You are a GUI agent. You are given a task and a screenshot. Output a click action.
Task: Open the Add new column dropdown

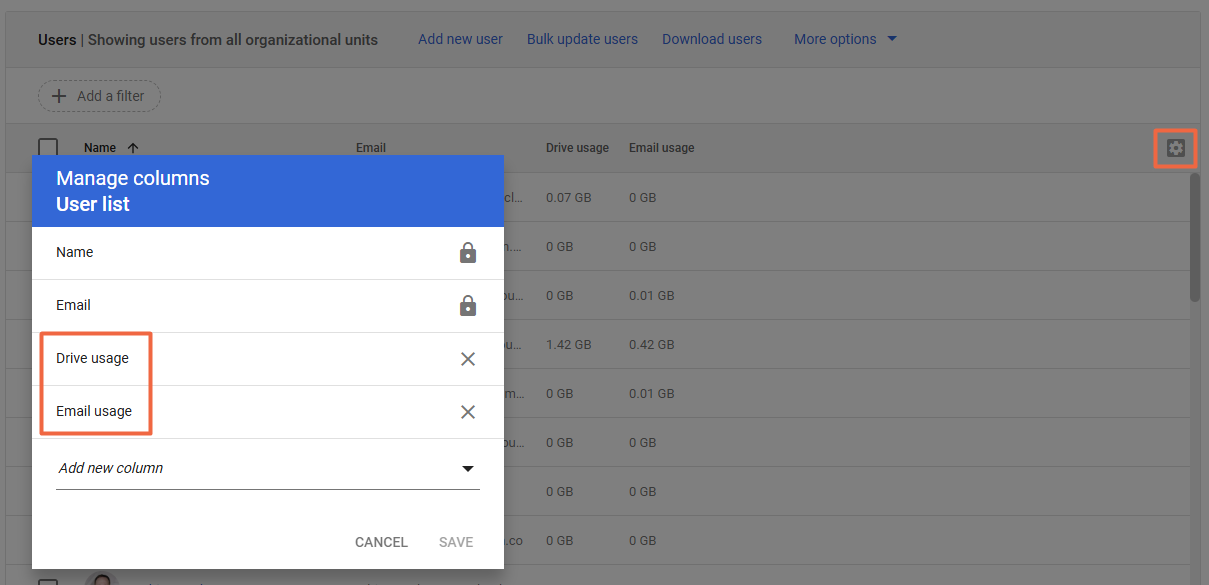tap(268, 468)
